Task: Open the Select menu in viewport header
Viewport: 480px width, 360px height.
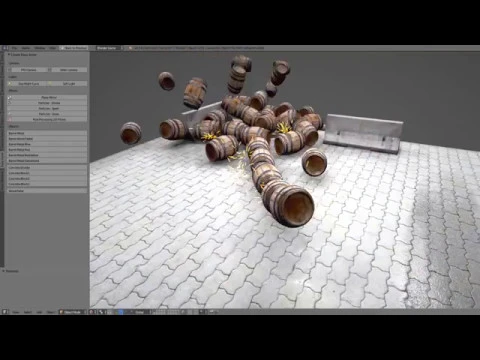Action: click(28, 312)
